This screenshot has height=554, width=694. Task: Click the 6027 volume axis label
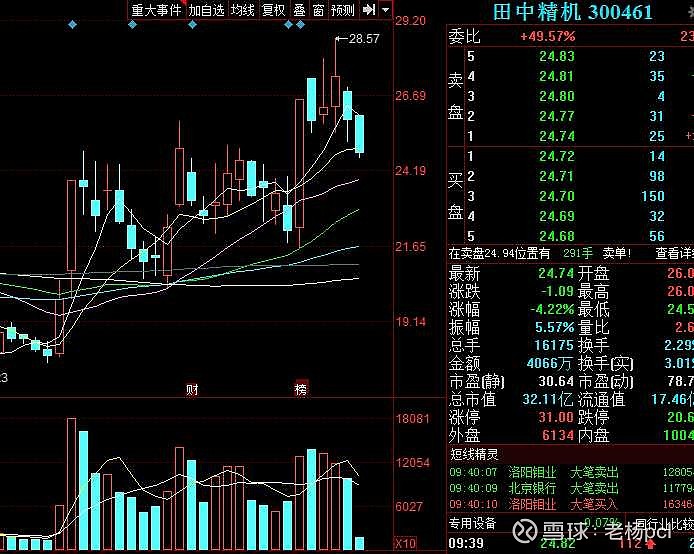click(x=409, y=506)
